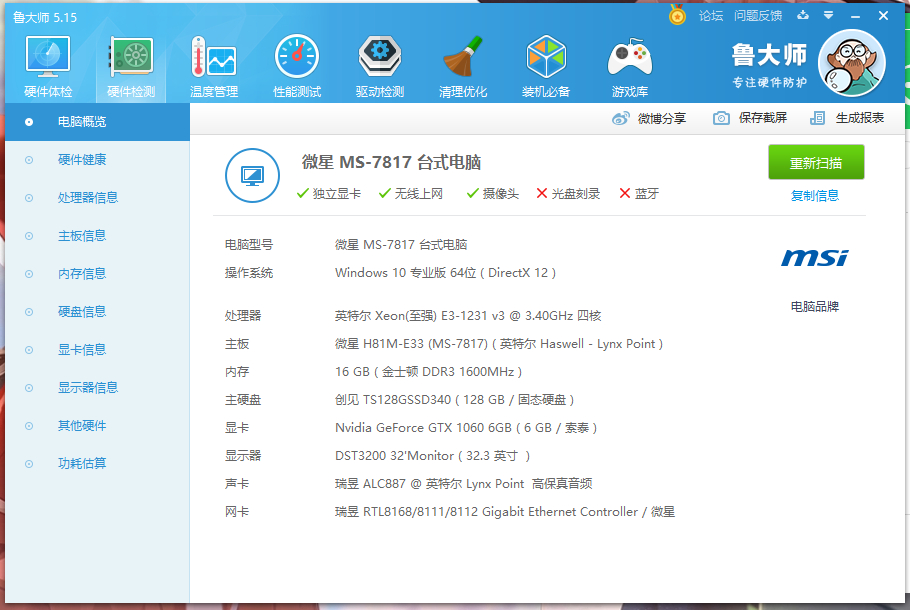Open 装机必备 essential software cube
910x610 pixels.
(546, 67)
